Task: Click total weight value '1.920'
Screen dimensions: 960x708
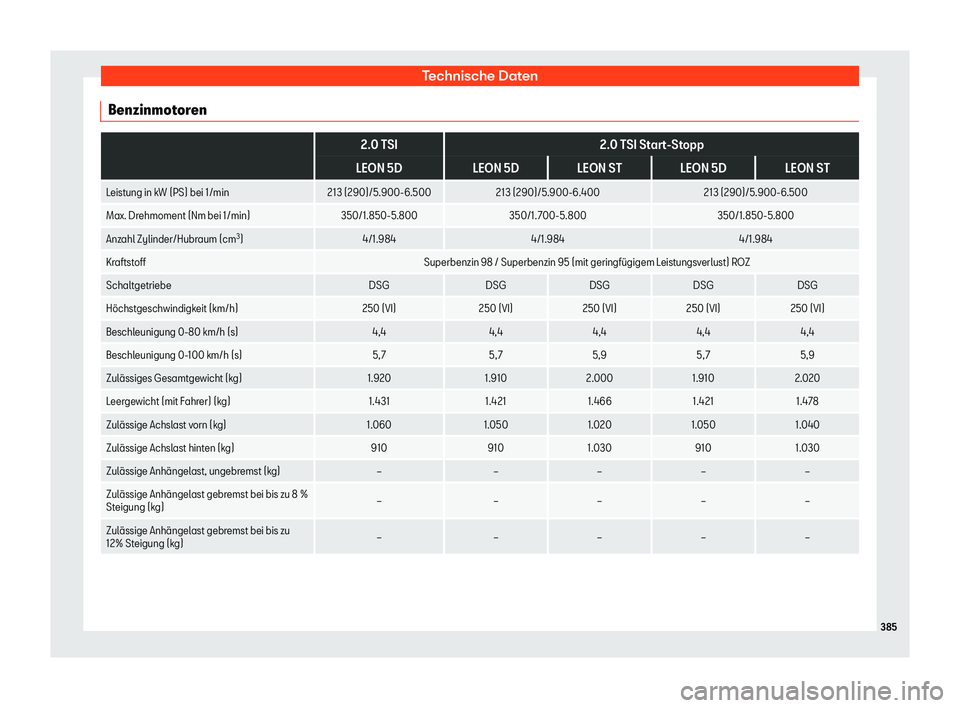Action: [x=379, y=378]
